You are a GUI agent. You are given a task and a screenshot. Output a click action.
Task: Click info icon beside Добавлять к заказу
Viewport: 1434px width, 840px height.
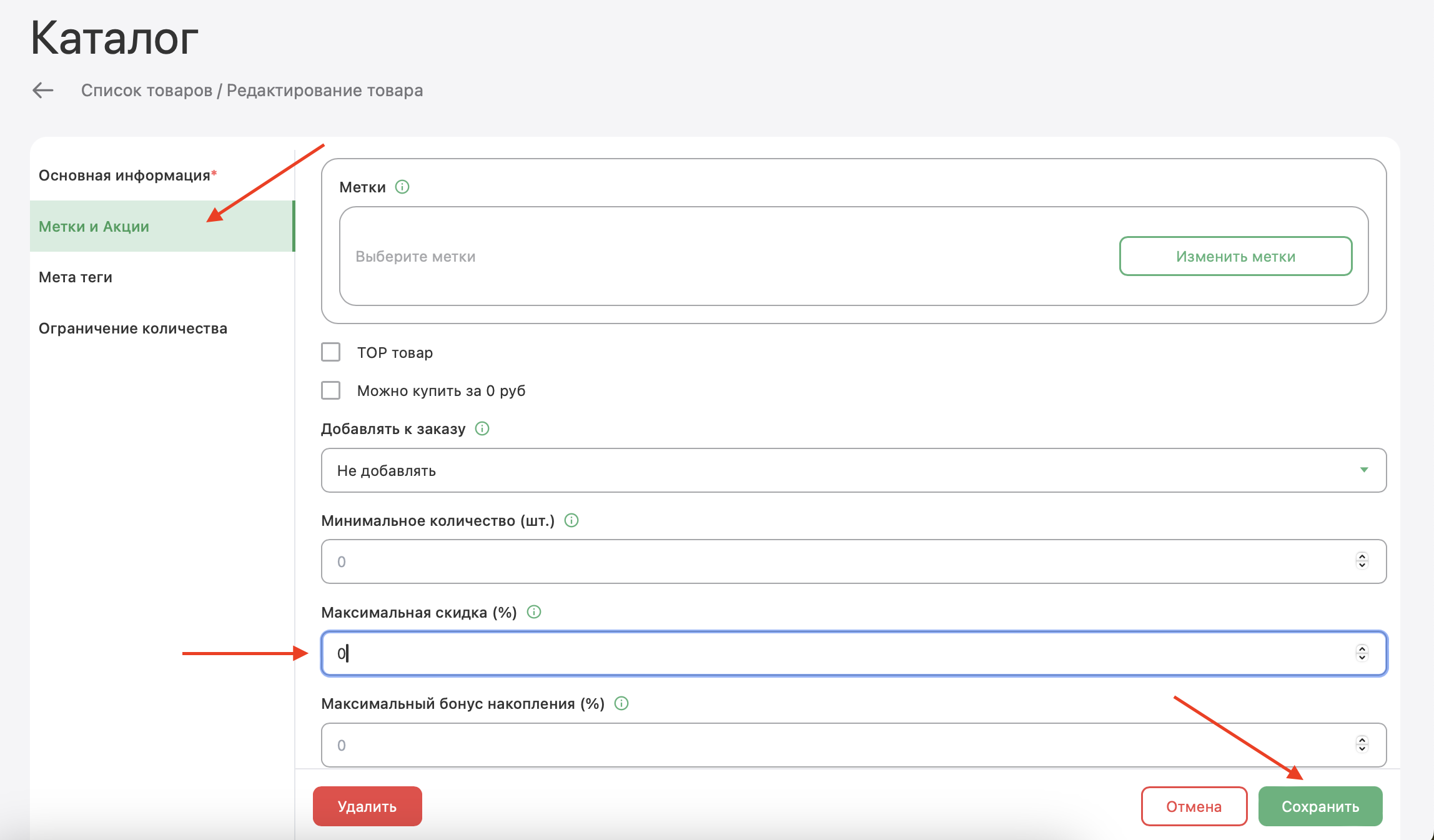(x=482, y=428)
